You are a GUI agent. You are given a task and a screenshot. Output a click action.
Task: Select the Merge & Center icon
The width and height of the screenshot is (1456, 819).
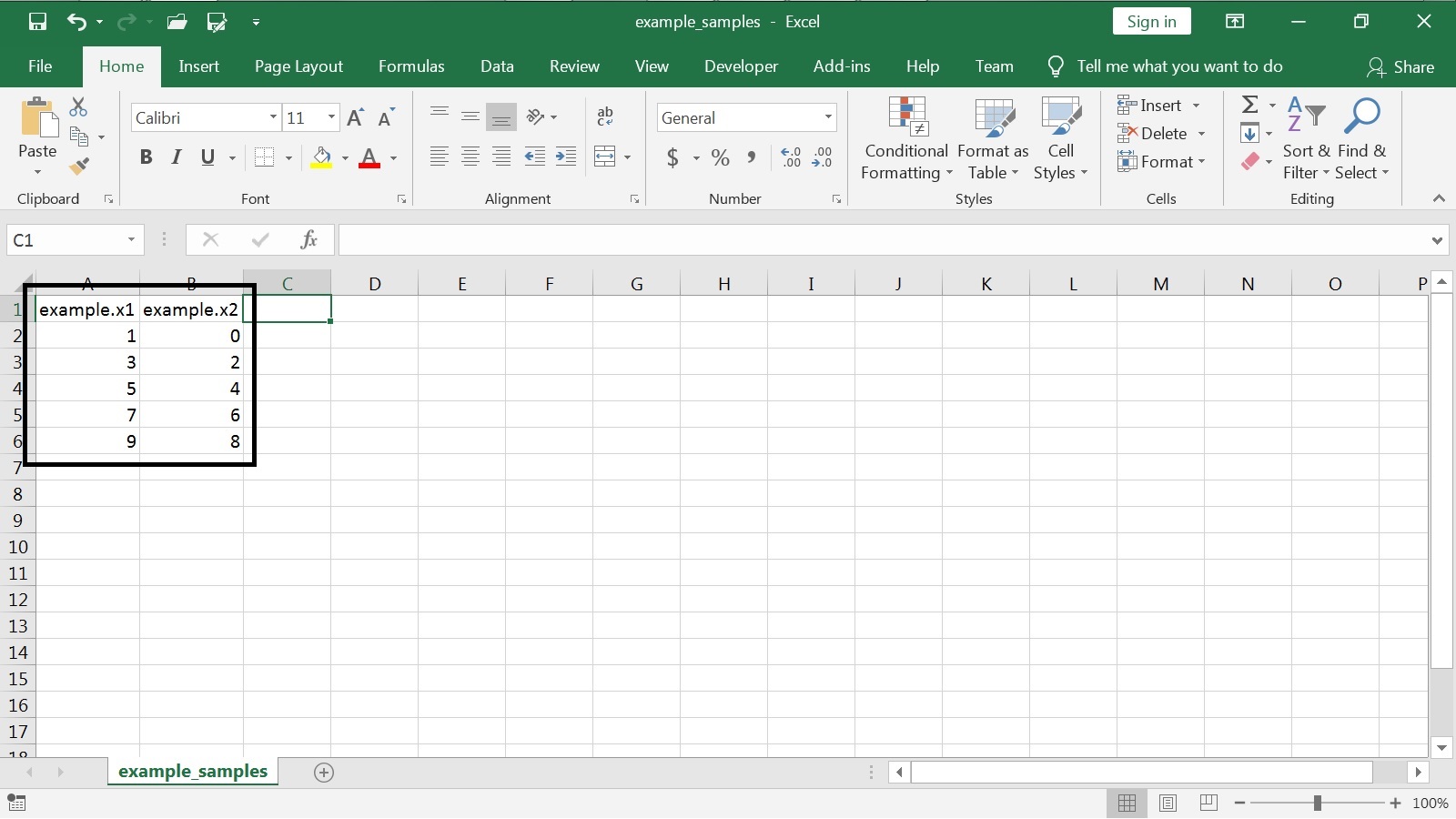pos(606,157)
